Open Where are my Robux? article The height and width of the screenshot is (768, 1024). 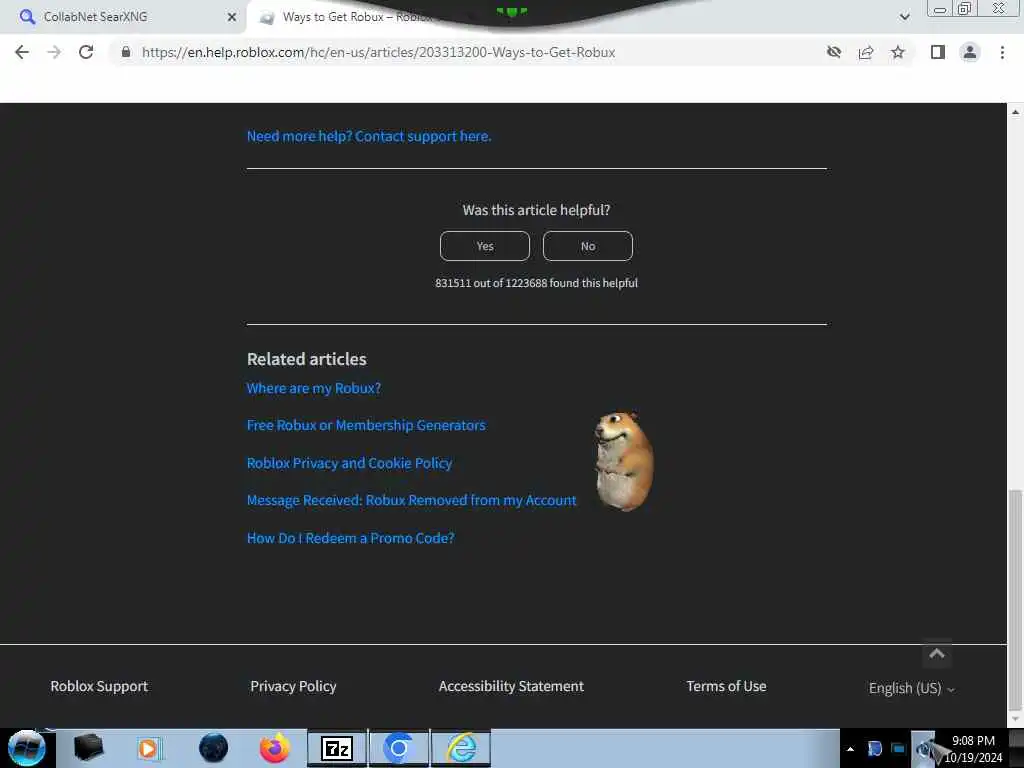[x=313, y=388]
